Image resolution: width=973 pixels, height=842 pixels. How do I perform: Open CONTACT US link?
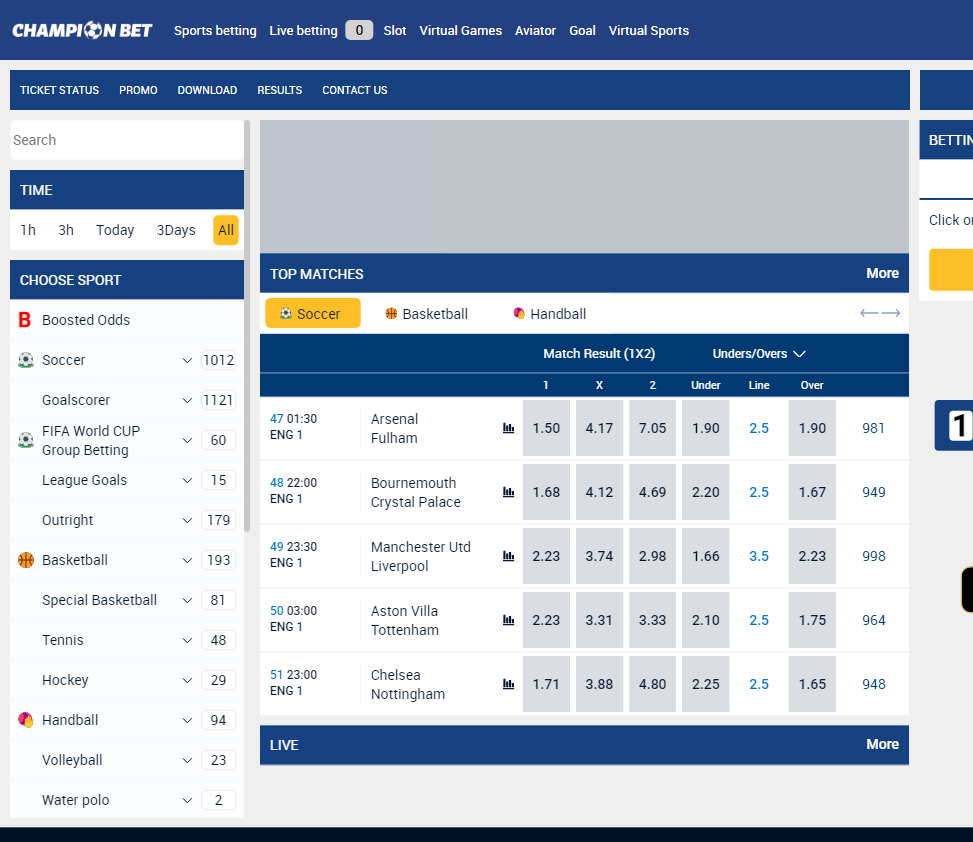[355, 90]
